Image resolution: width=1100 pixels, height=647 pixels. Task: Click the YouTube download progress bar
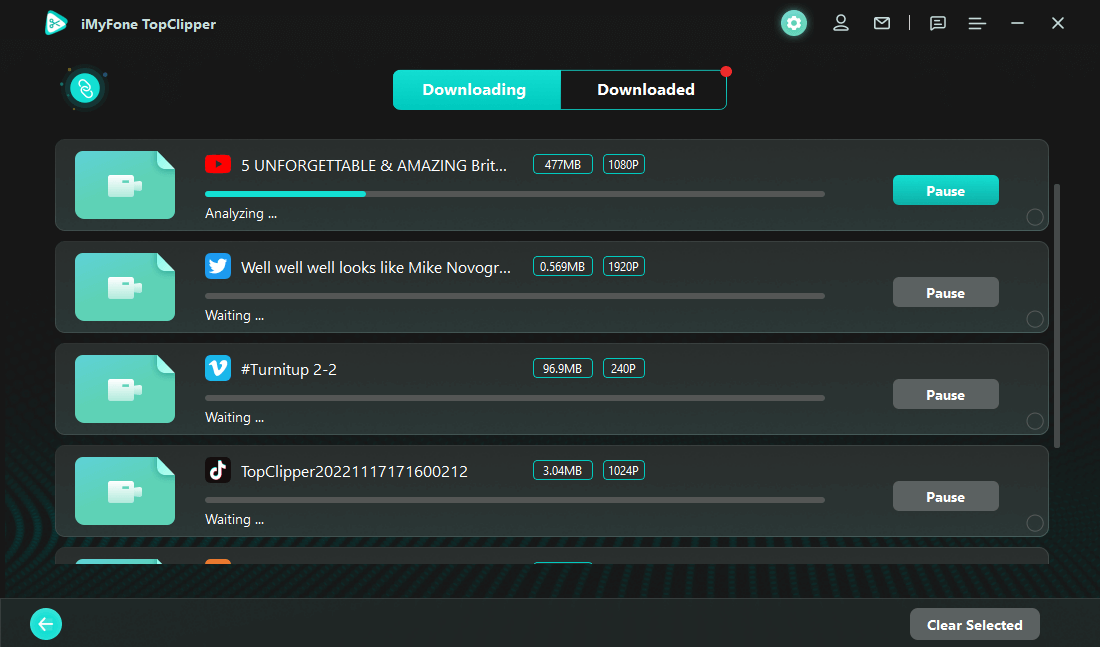point(514,194)
